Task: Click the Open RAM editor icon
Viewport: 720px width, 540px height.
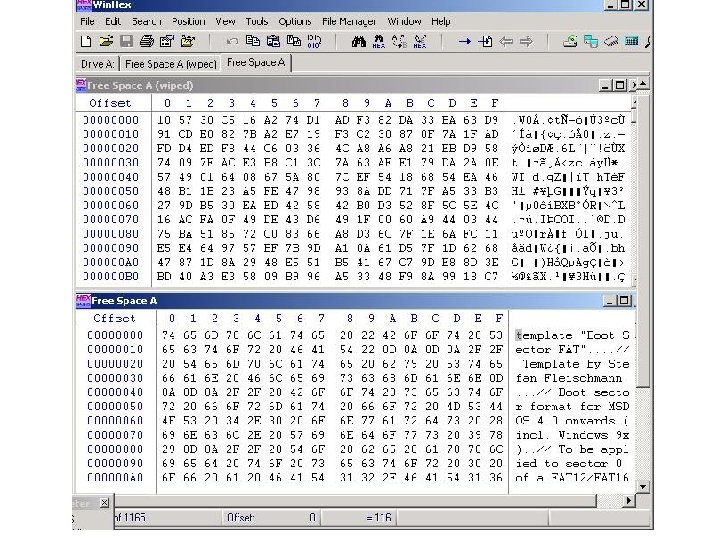Action: click(611, 41)
